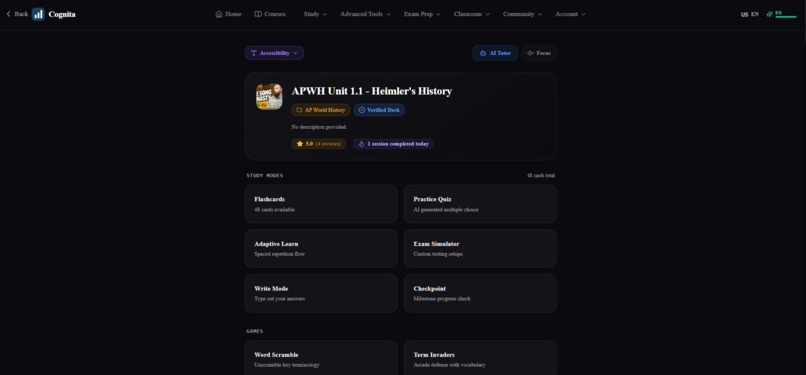This screenshot has height=375, width=806.
Task: Launch the Term Invaders game
Action: 480,358
